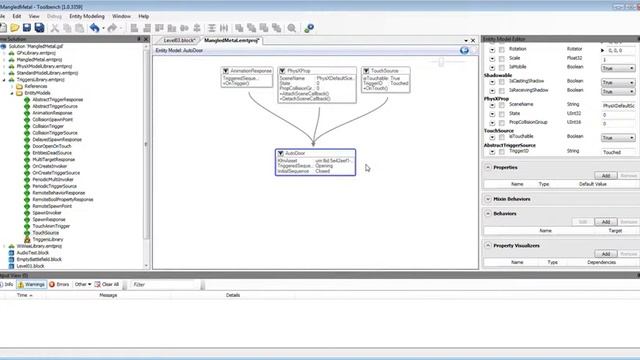Open the Help menu
The height and width of the screenshot is (360, 640).
click(x=144, y=16)
